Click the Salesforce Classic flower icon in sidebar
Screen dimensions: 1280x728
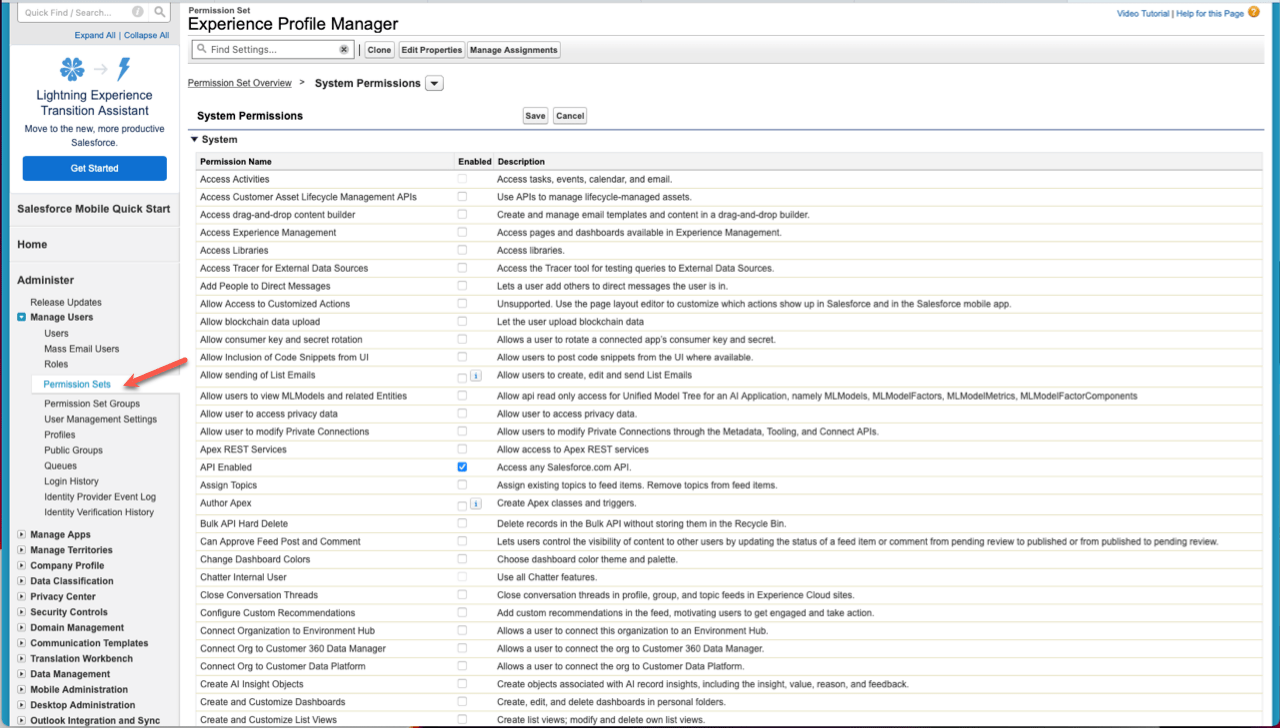point(73,69)
